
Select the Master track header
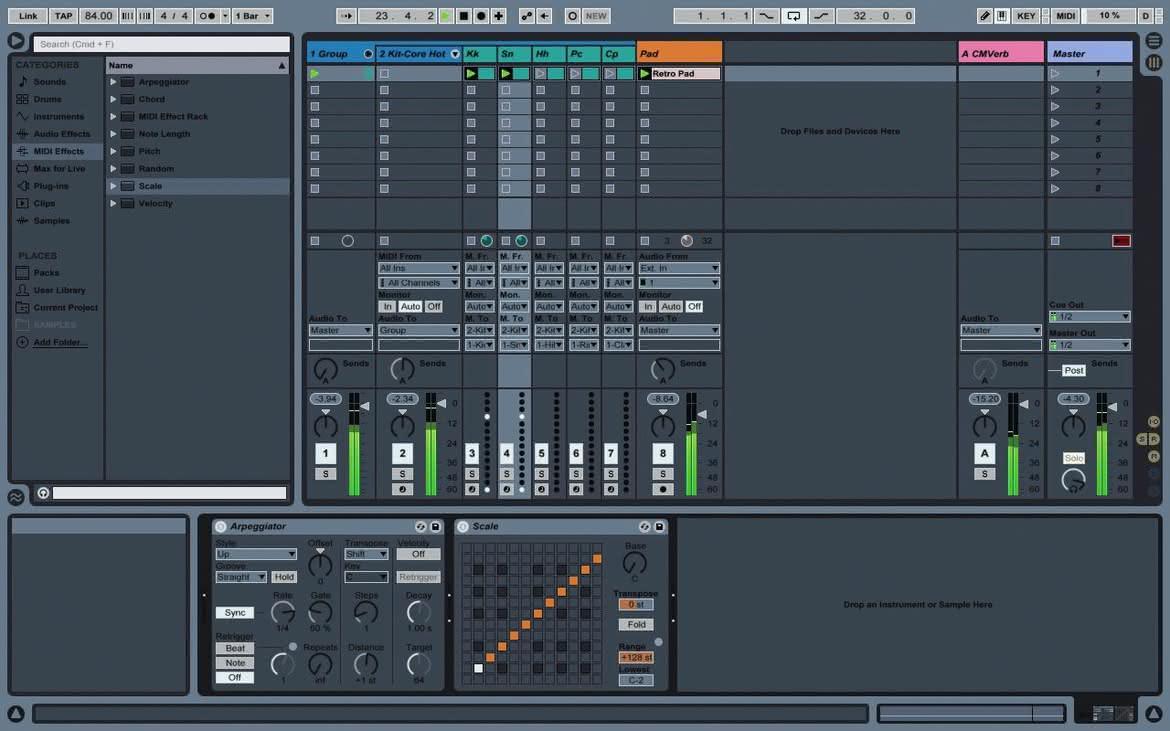(1089, 54)
